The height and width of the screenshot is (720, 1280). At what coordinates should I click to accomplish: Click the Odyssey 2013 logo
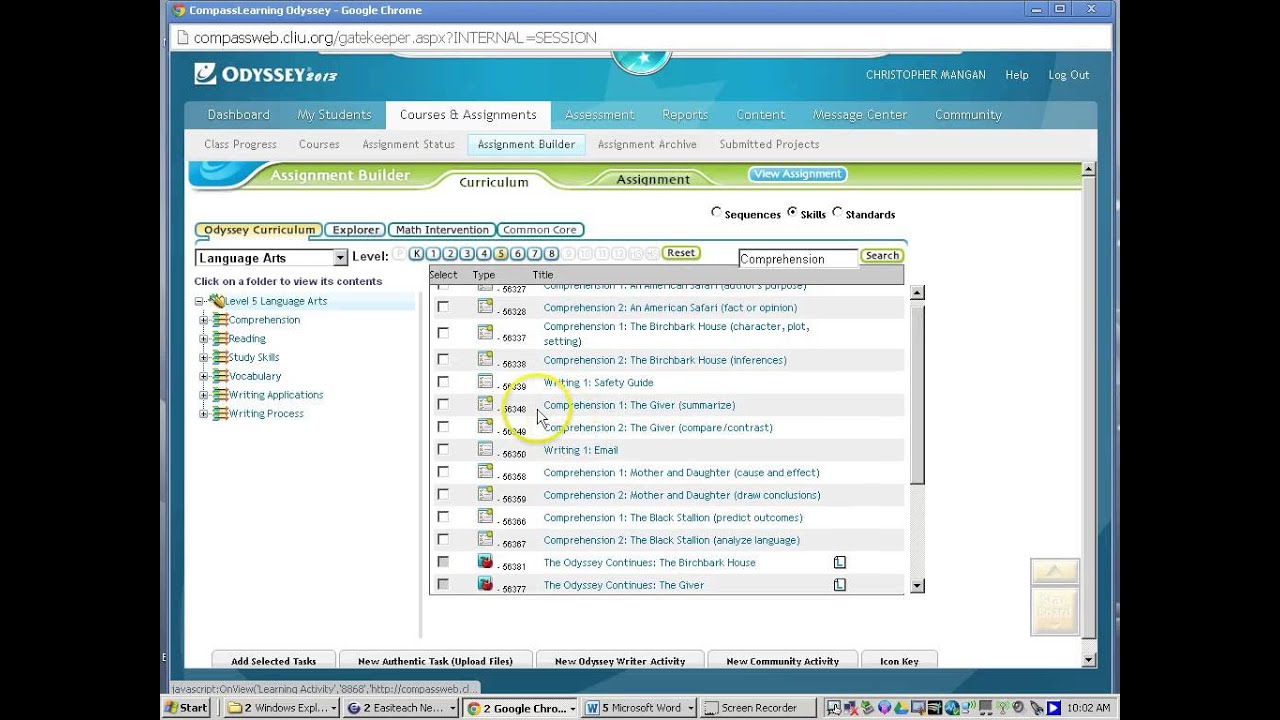coord(266,74)
